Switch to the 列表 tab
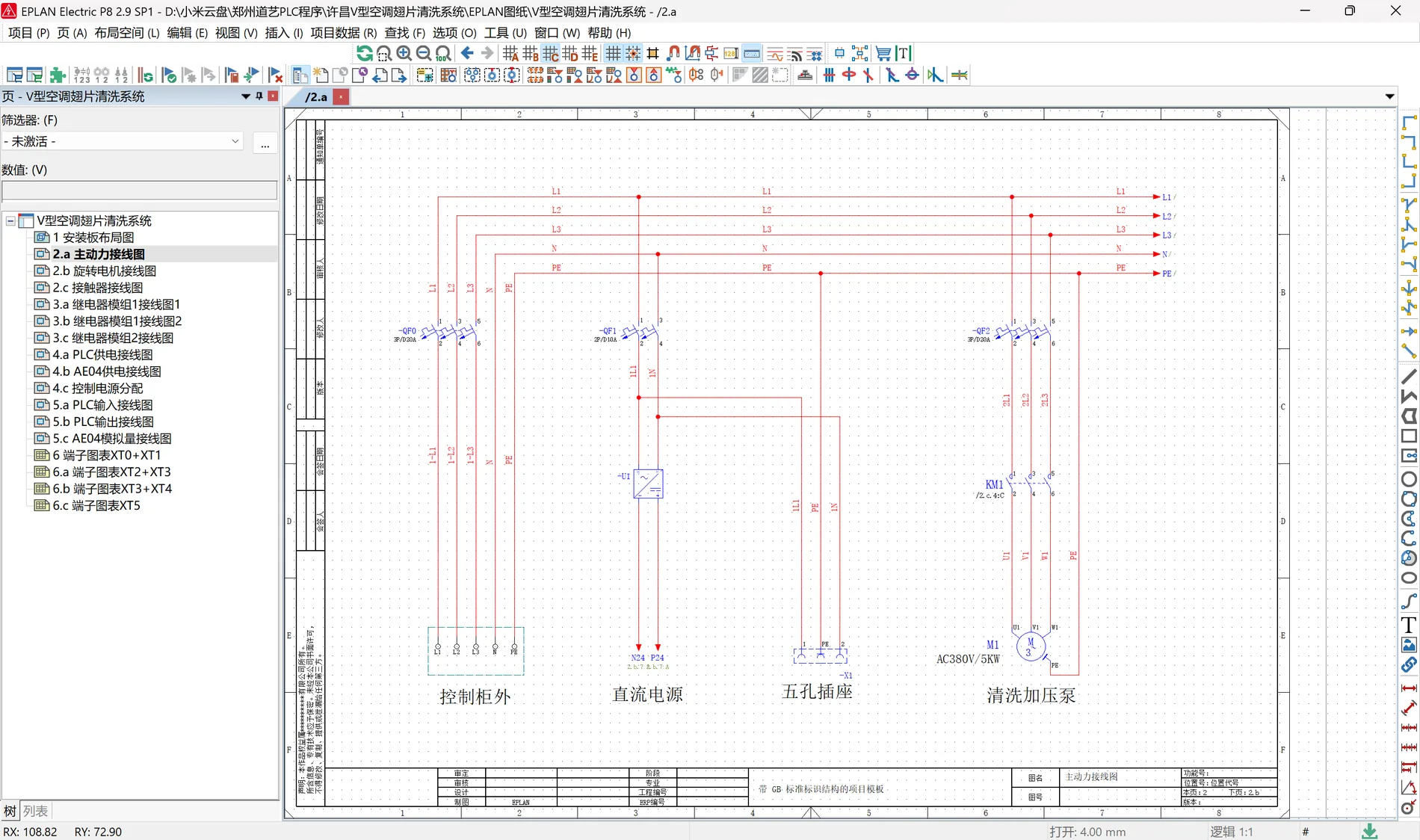Viewport: 1420px width, 840px height. click(35, 811)
